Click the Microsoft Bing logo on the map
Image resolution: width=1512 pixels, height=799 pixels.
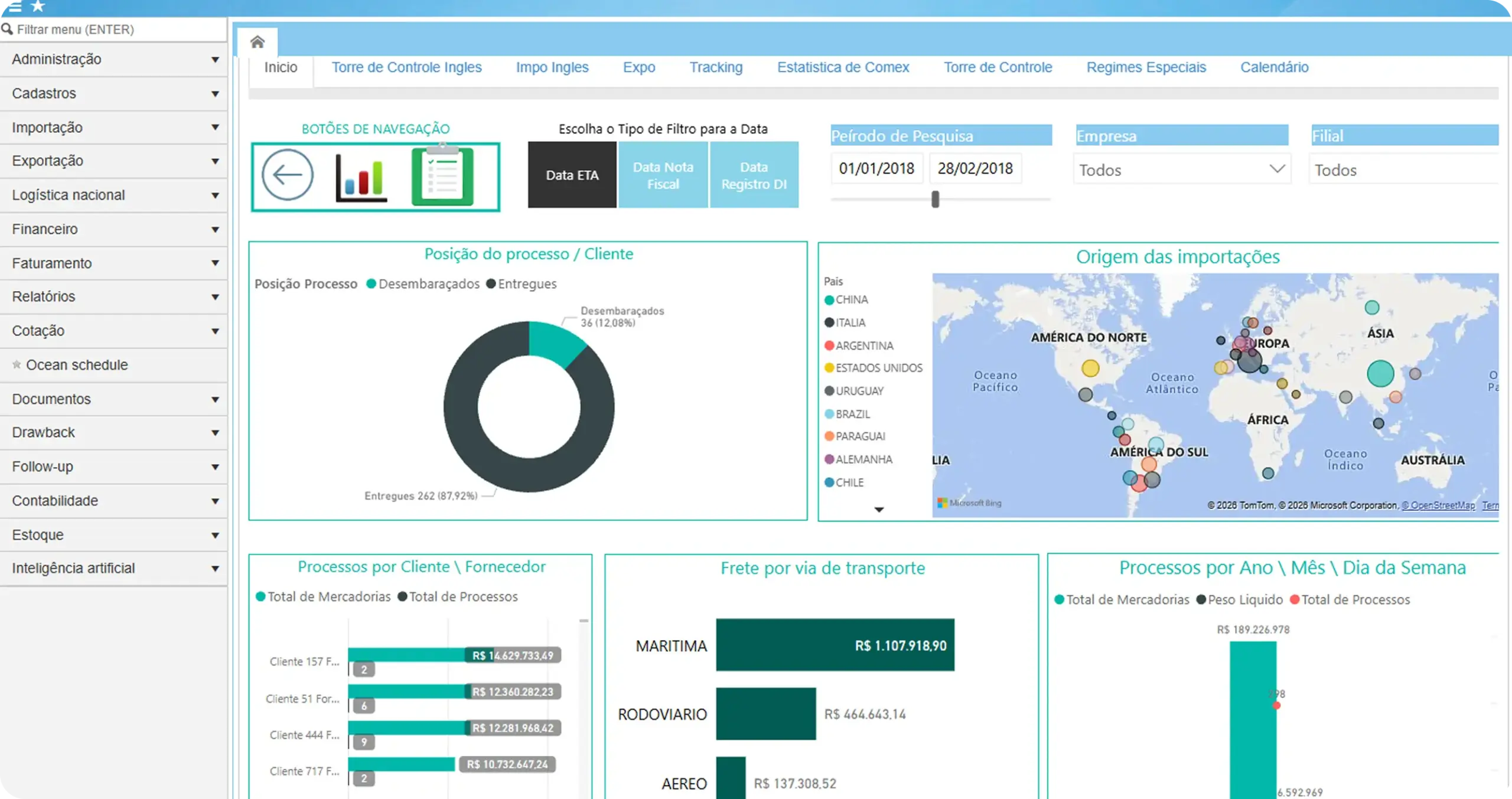[969, 503]
